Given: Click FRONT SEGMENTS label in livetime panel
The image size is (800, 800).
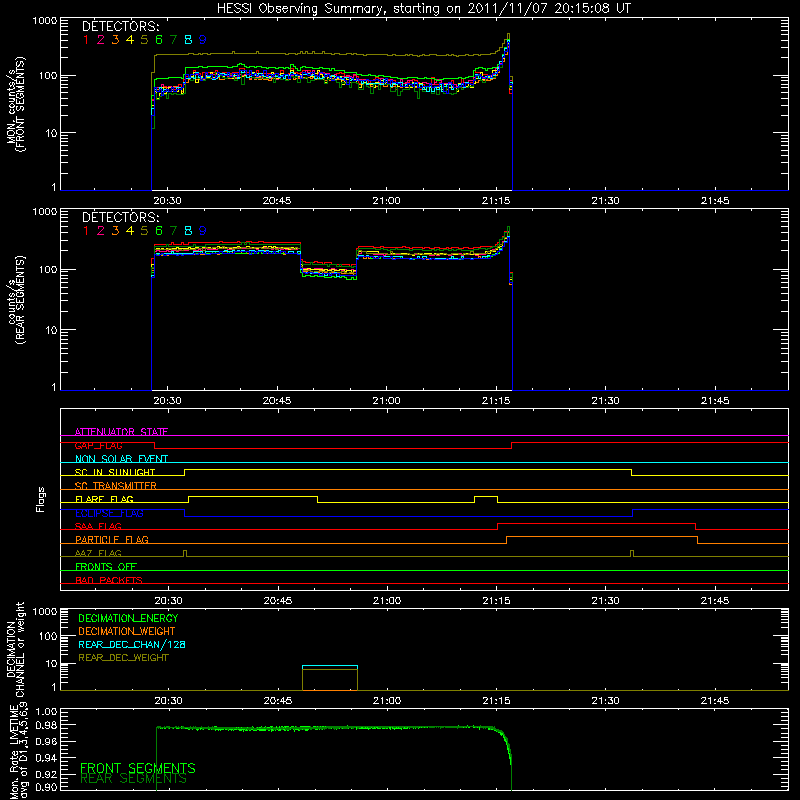Looking at the screenshot, I should 138,768.
